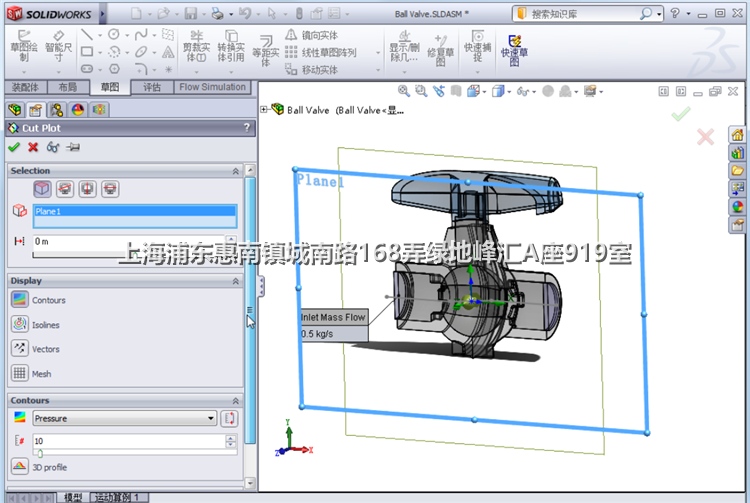Open the Pressure parameter dropdown
Viewport: 750px width, 503px height.
(211, 418)
